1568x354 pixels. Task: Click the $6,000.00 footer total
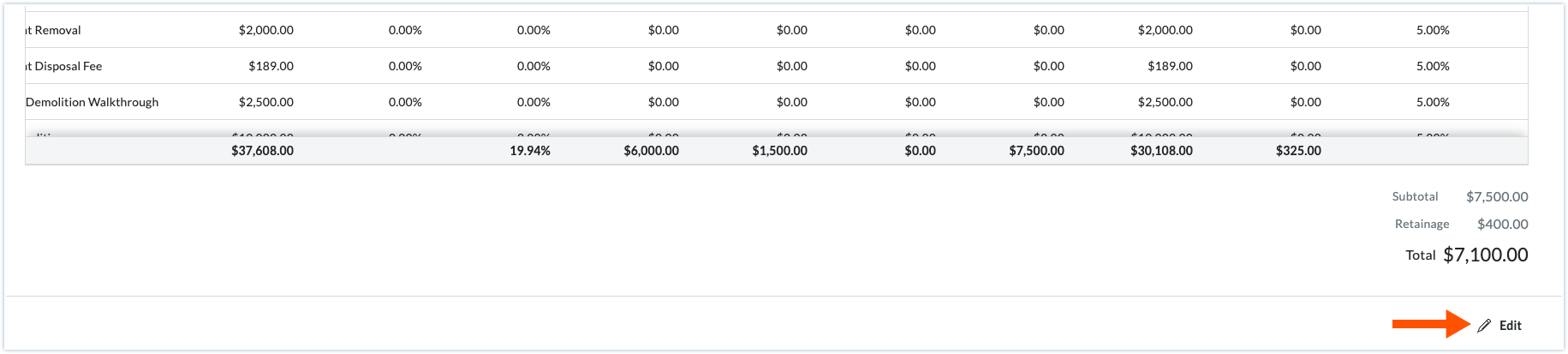click(x=651, y=151)
